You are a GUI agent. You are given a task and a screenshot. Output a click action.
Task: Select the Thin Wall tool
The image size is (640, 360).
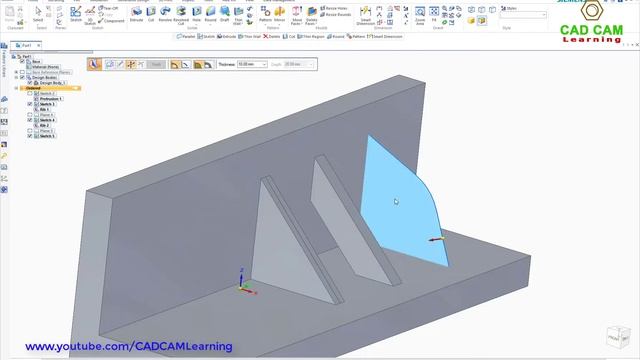[x=238, y=15]
